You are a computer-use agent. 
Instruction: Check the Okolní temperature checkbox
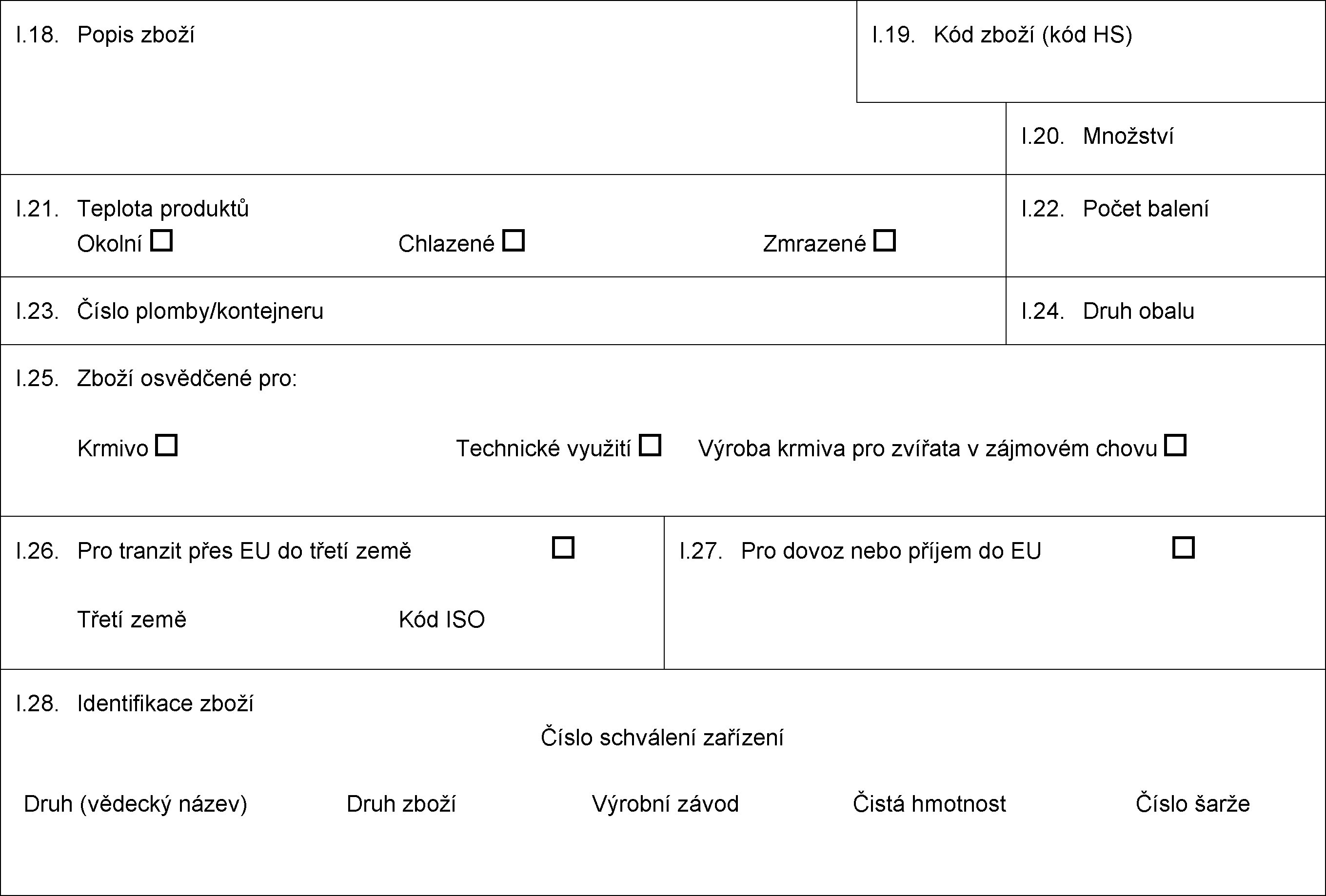(x=161, y=241)
